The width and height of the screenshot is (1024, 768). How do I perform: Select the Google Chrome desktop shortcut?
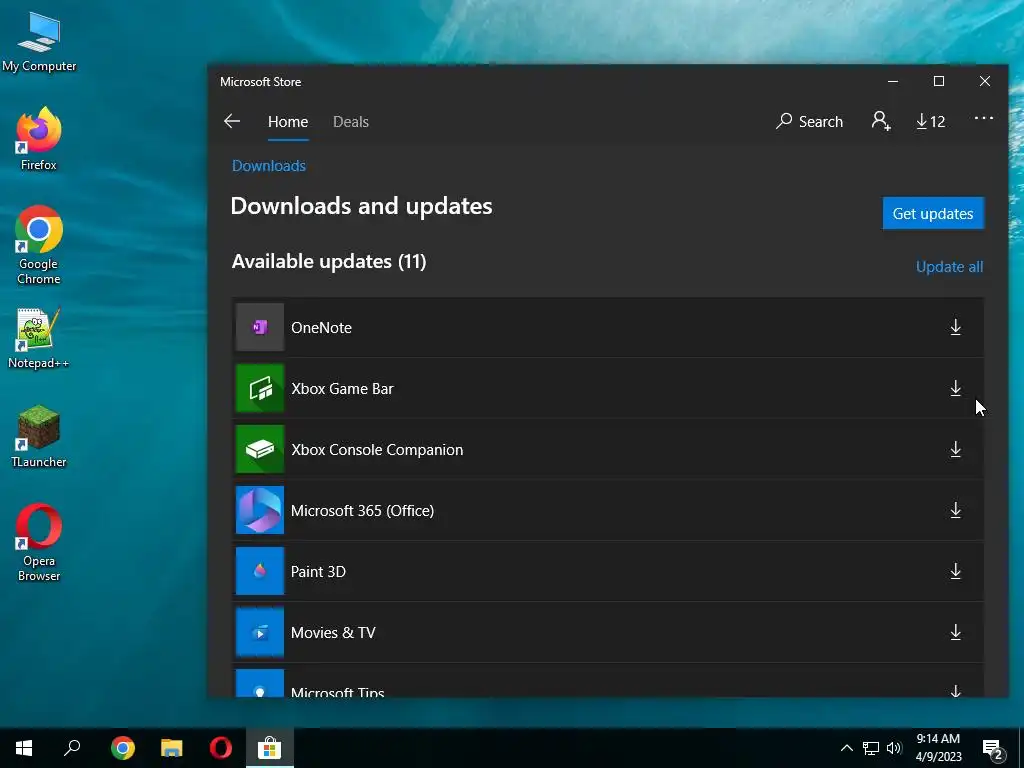(39, 246)
